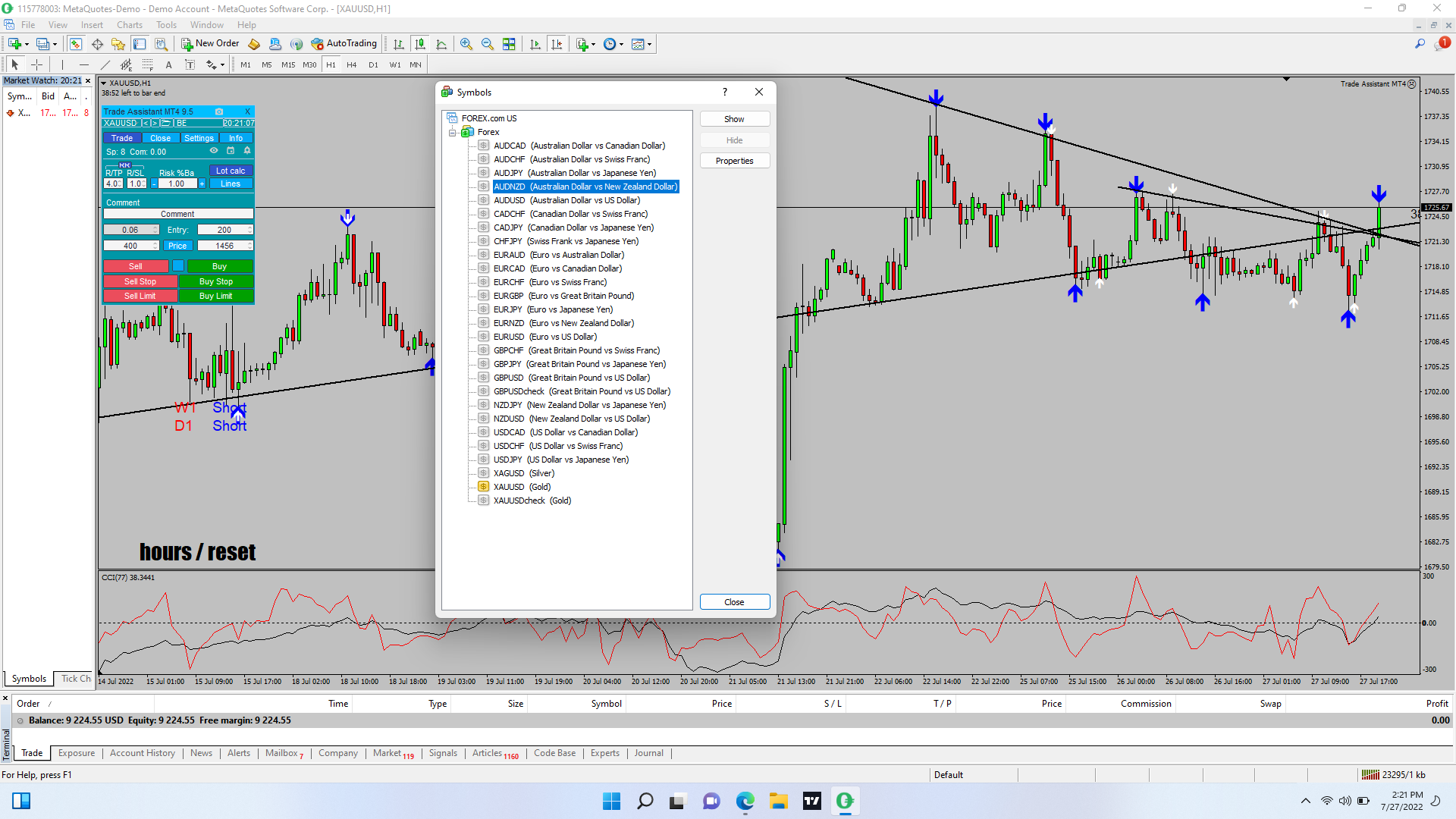Image resolution: width=1456 pixels, height=819 pixels.
Task: Click the Zoom In chart icon
Action: pyautogui.click(x=466, y=44)
